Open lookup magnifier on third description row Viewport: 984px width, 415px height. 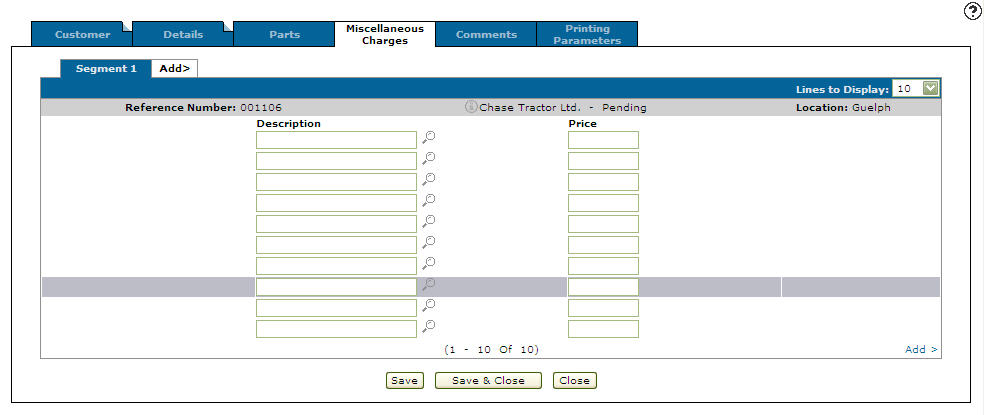428,180
